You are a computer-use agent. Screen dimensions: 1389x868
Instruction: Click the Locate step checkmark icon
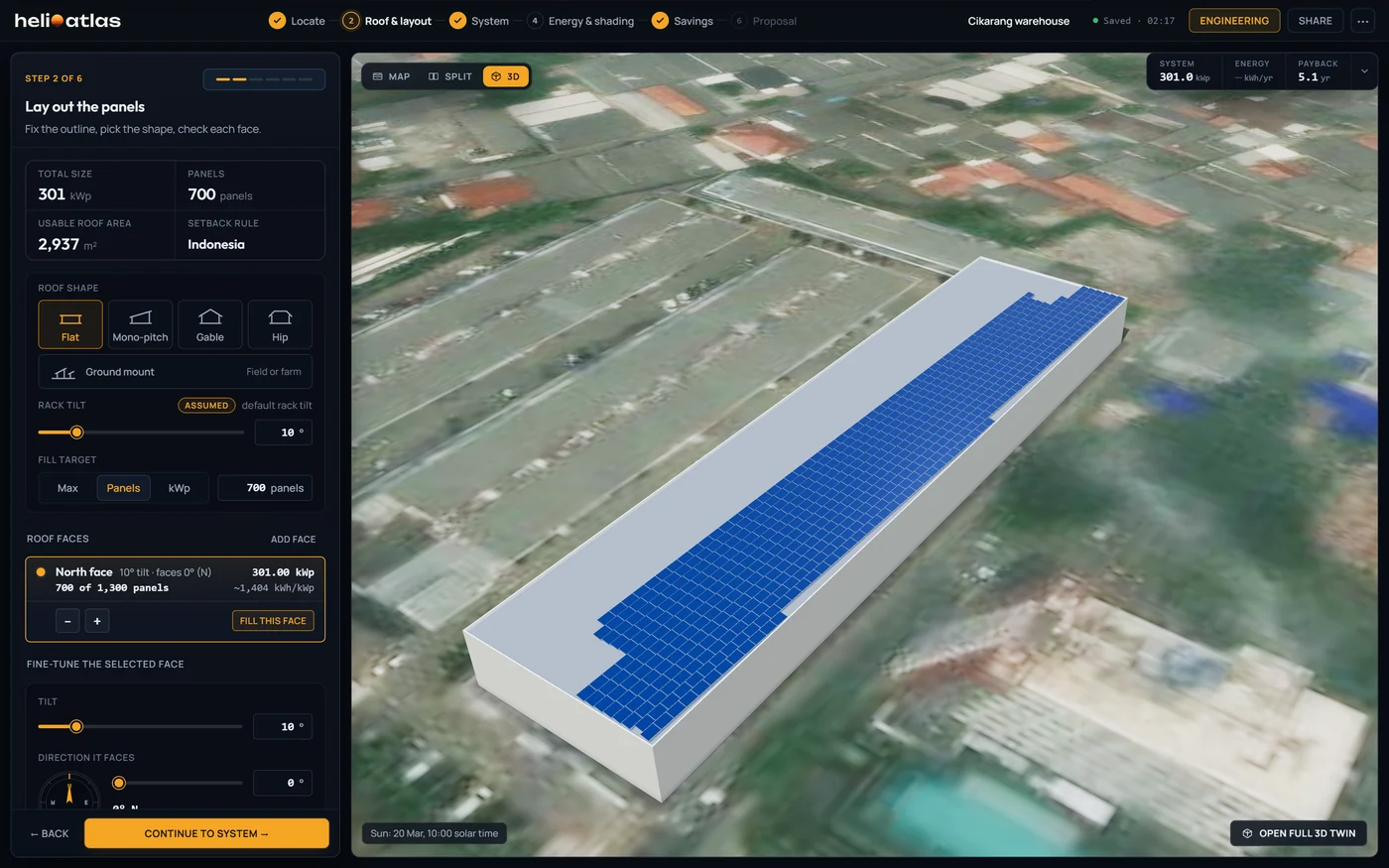pos(277,20)
